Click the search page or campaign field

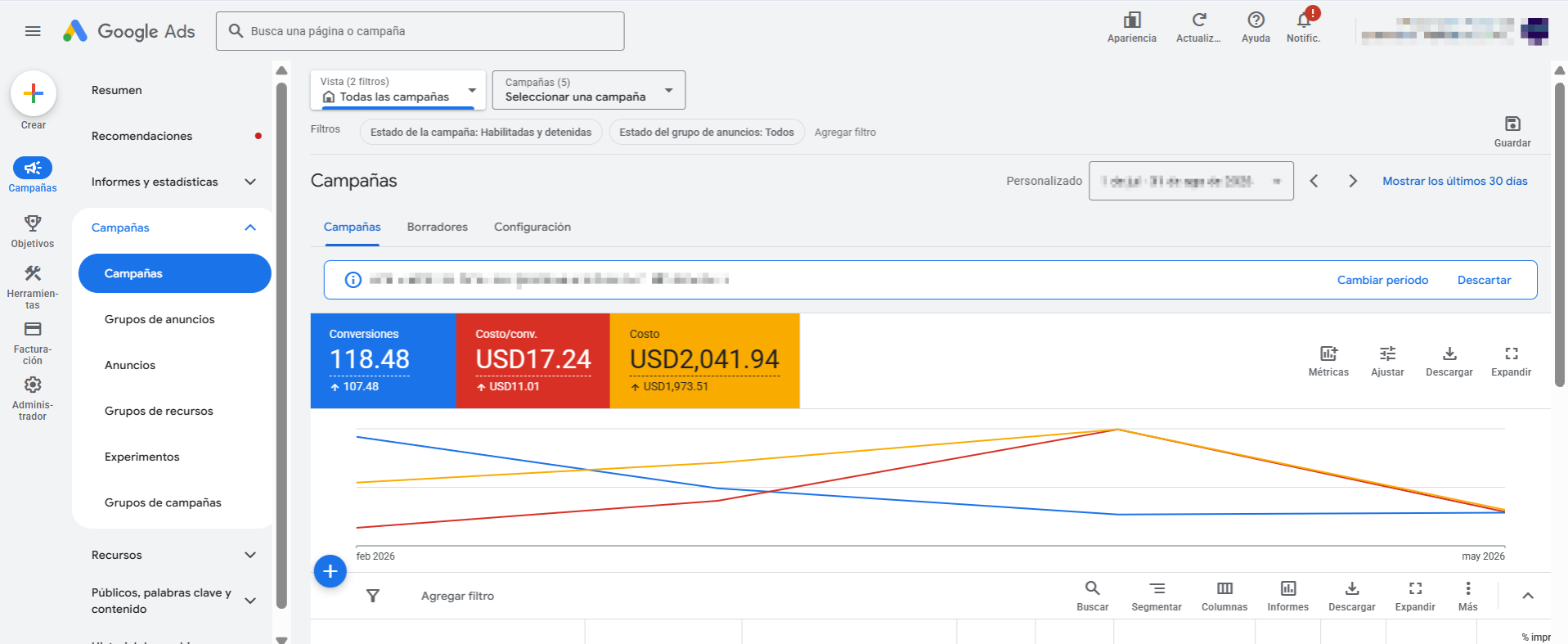pos(420,31)
